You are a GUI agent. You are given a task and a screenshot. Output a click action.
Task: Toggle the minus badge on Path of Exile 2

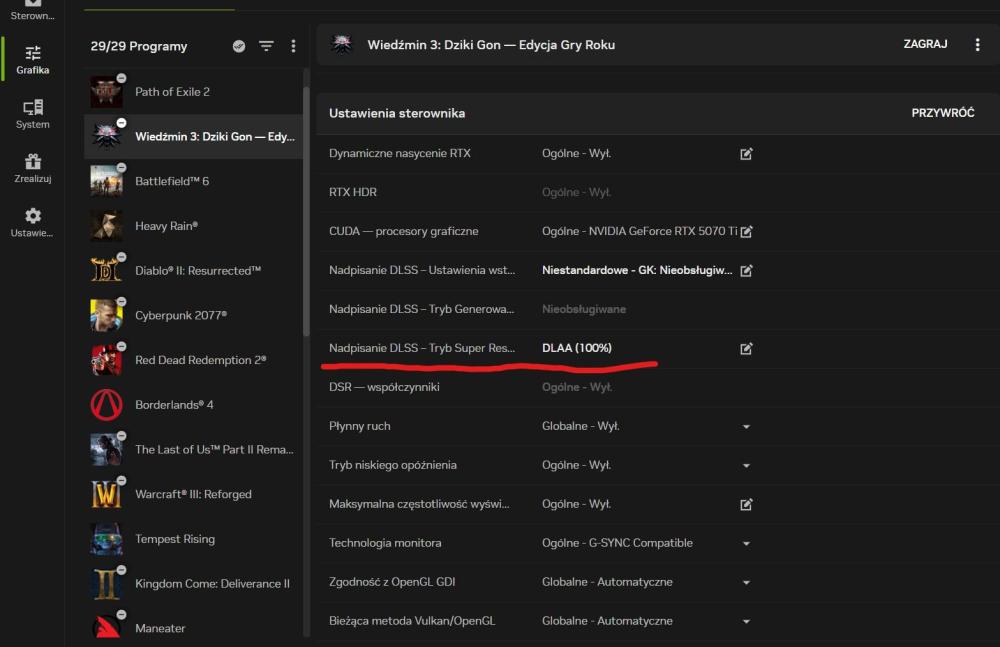pos(121,78)
